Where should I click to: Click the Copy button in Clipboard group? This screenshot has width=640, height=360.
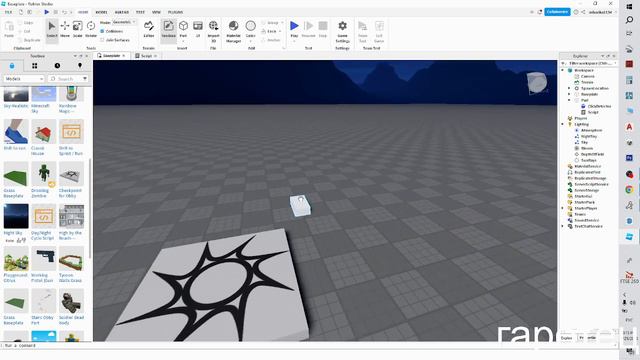26,23
